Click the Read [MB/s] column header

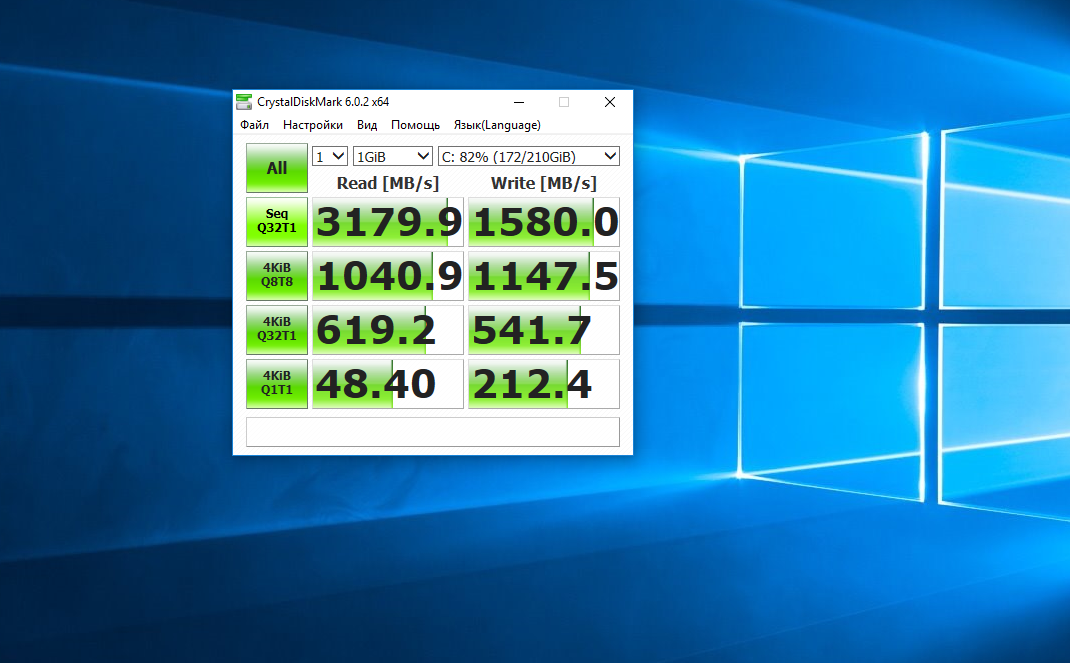tap(388, 183)
